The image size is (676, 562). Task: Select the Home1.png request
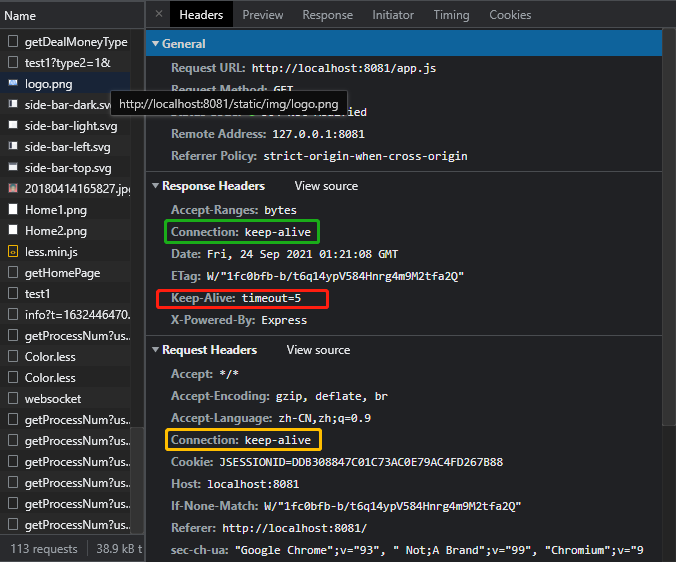coord(65,210)
